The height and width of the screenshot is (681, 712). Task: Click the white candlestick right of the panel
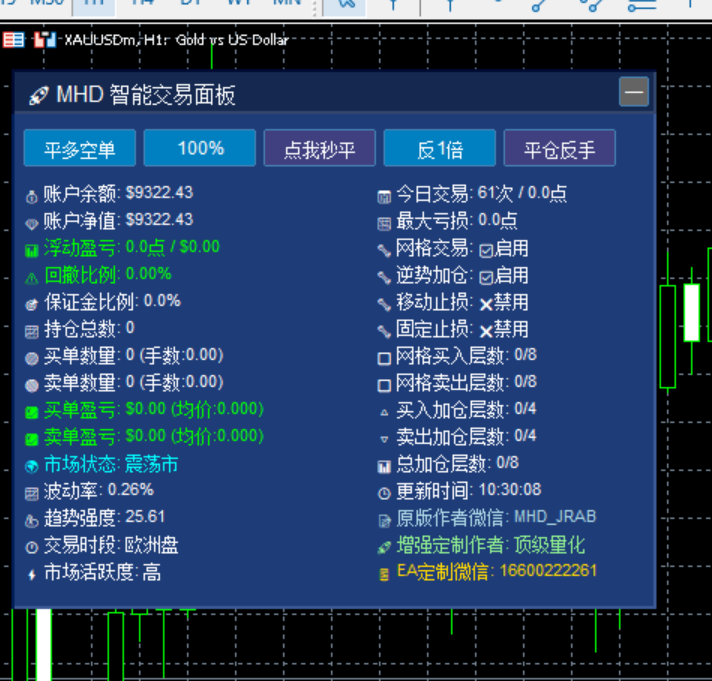click(x=691, y=312)
